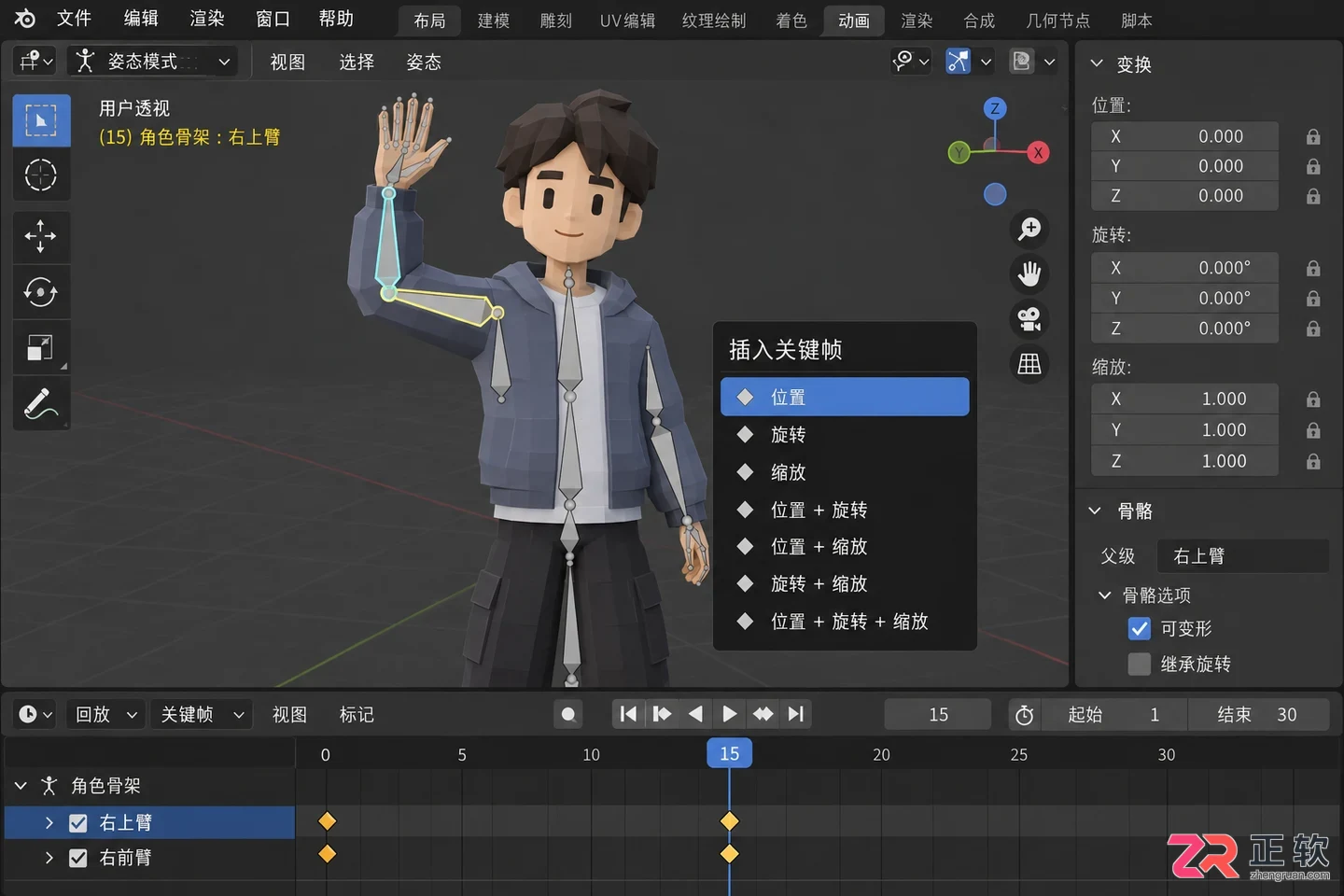Choose the Rotate tool in the toolbar
1344x896 pixels.
click(x=41, y=292)
